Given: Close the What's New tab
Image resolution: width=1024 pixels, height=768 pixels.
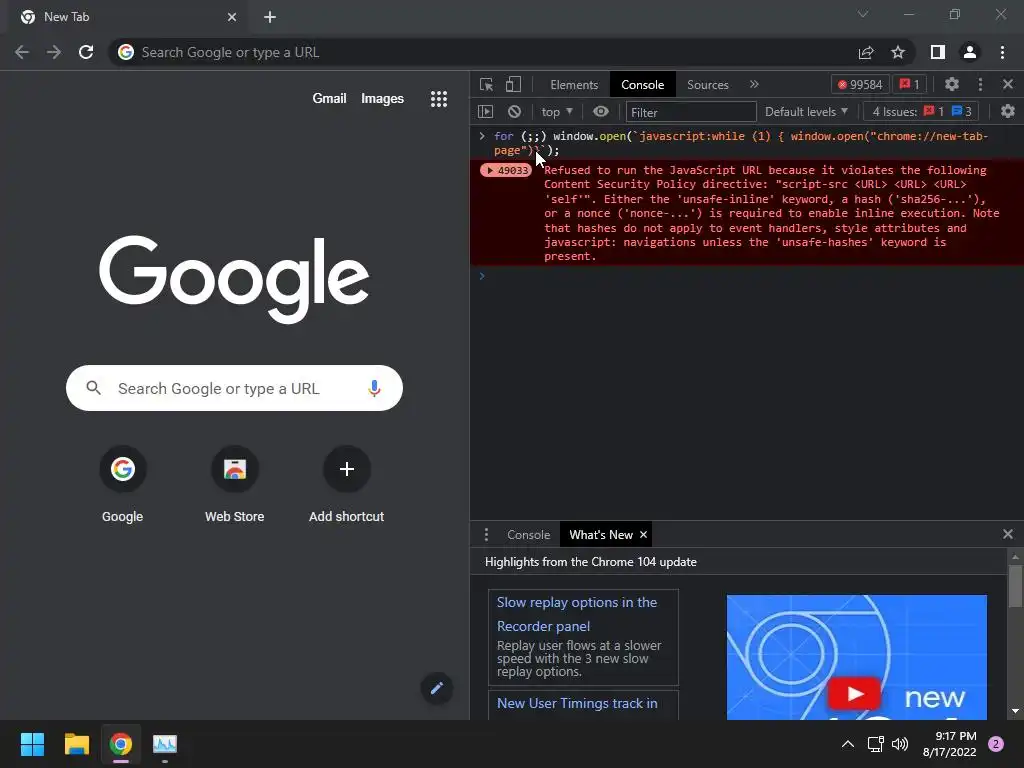Looking at the screenshot, I should click(x=643, y=535).
